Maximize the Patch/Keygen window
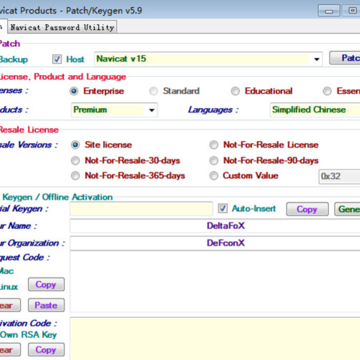Image resolution: width=360 pixels, height=360 pixels. click(x=351, y=11)
